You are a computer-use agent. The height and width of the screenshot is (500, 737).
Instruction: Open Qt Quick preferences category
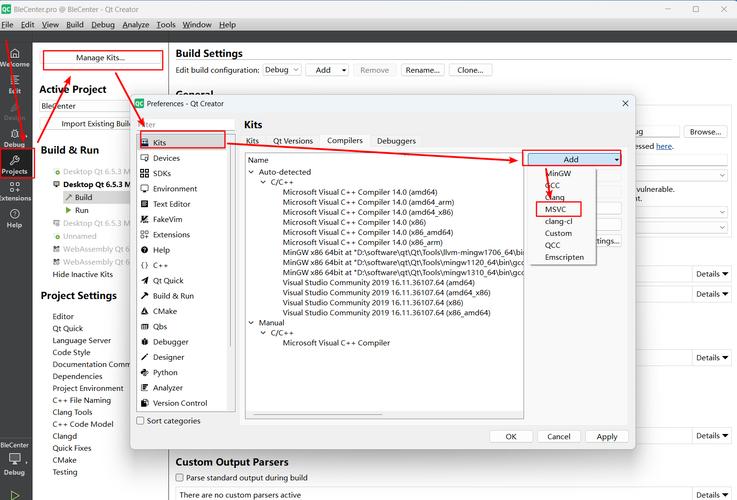click(182, 281)
